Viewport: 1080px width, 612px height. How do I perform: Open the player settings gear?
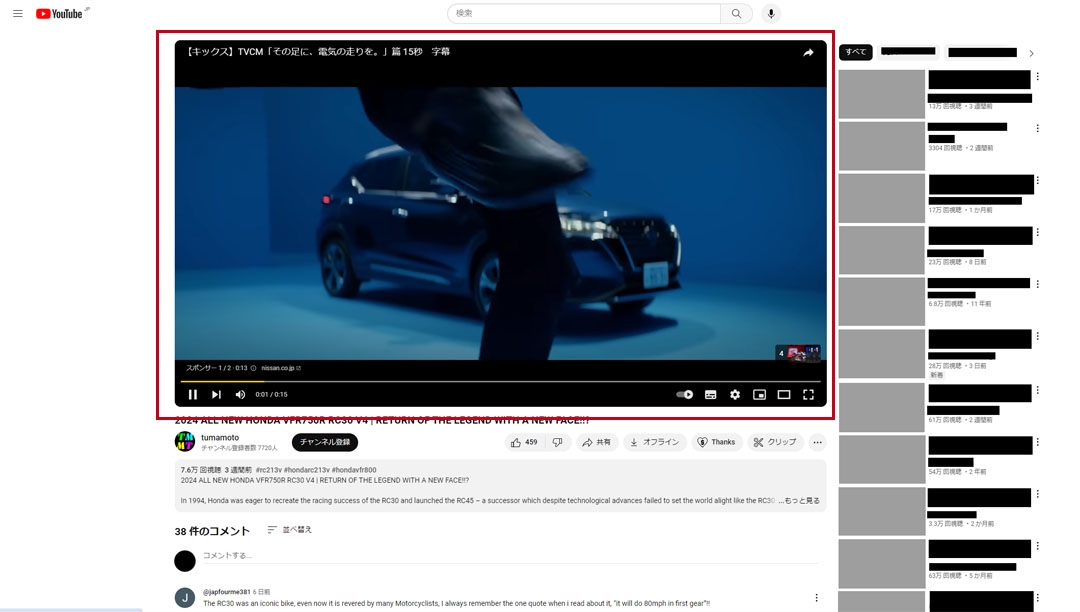click(x=735, y=395)
